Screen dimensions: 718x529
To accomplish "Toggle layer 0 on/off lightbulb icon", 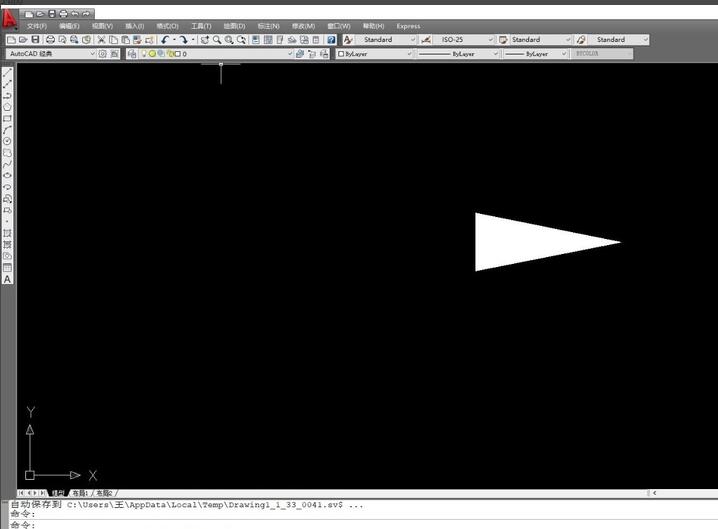I will 146,54.
